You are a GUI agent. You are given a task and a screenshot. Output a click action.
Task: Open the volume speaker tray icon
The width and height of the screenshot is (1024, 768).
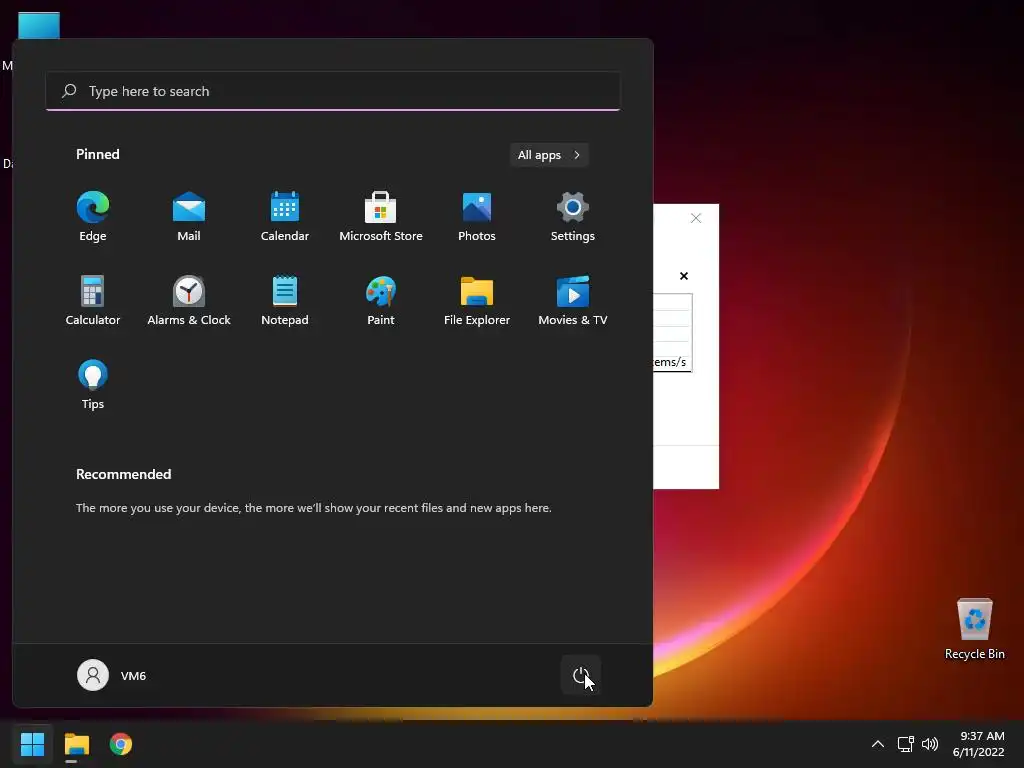tap(930, 744)
